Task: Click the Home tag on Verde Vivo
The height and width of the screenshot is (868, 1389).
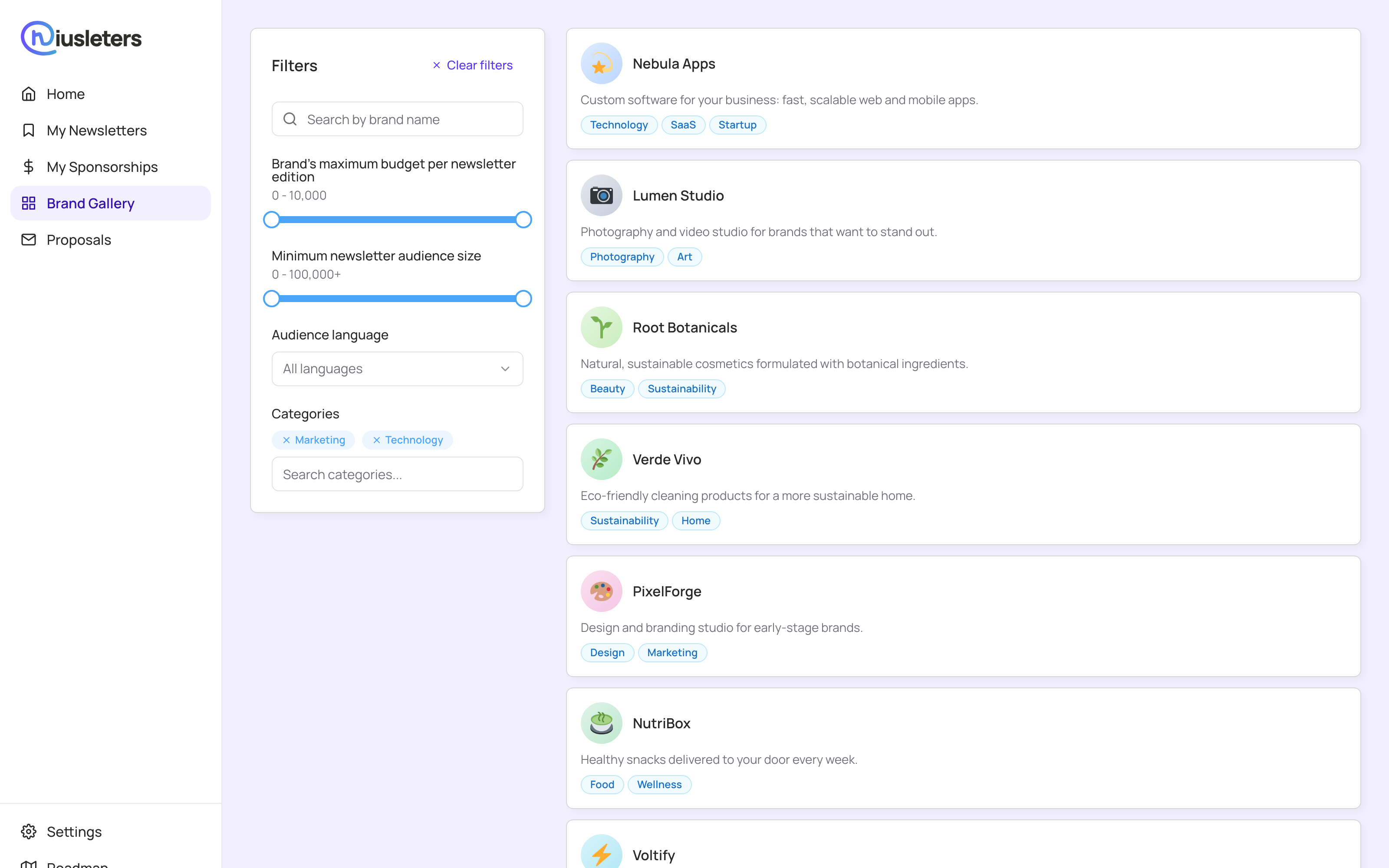Action: click(x=696, y=521)
